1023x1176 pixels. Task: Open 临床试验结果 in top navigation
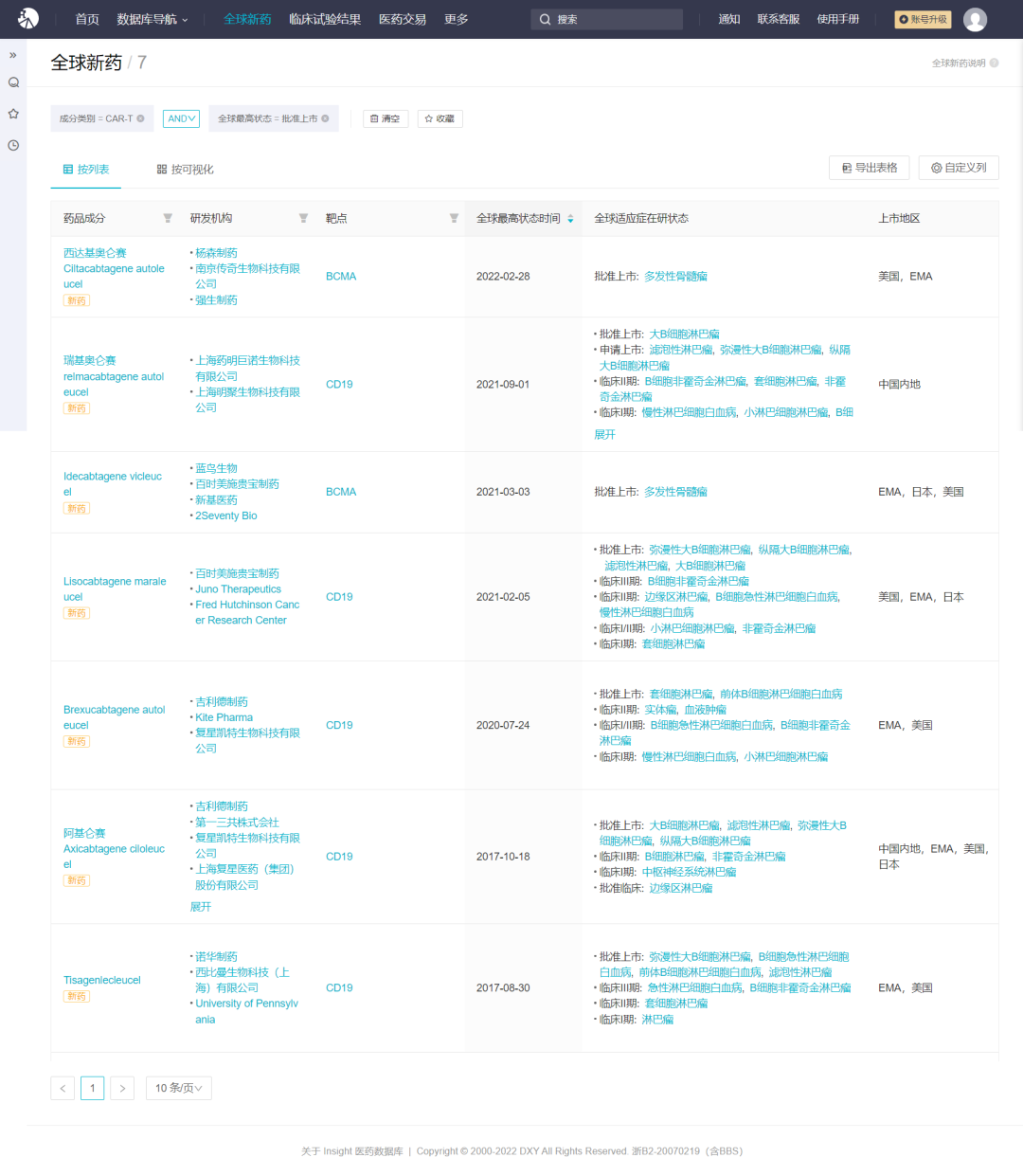pos(325,19)
